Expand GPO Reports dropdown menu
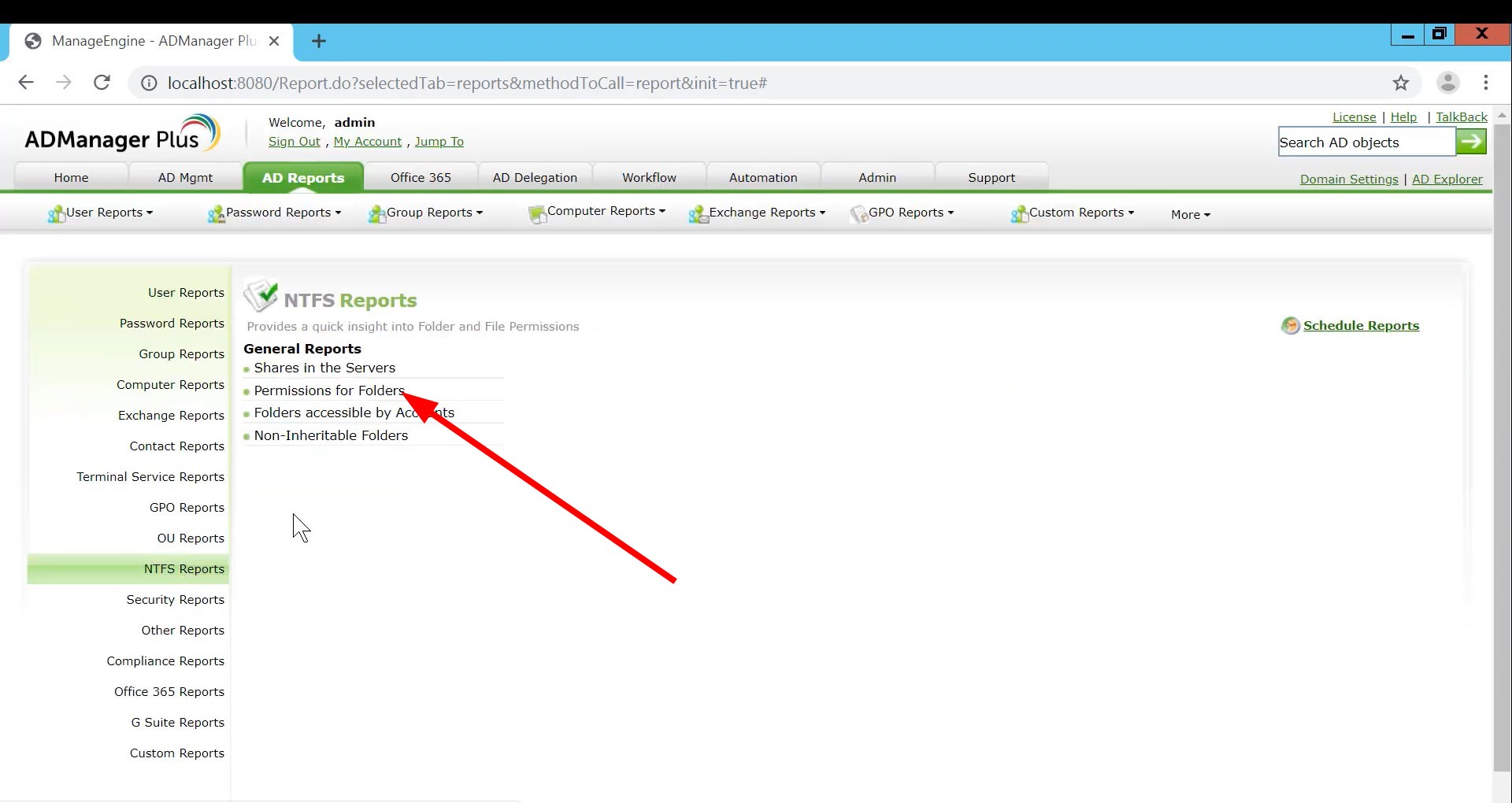 902,213
